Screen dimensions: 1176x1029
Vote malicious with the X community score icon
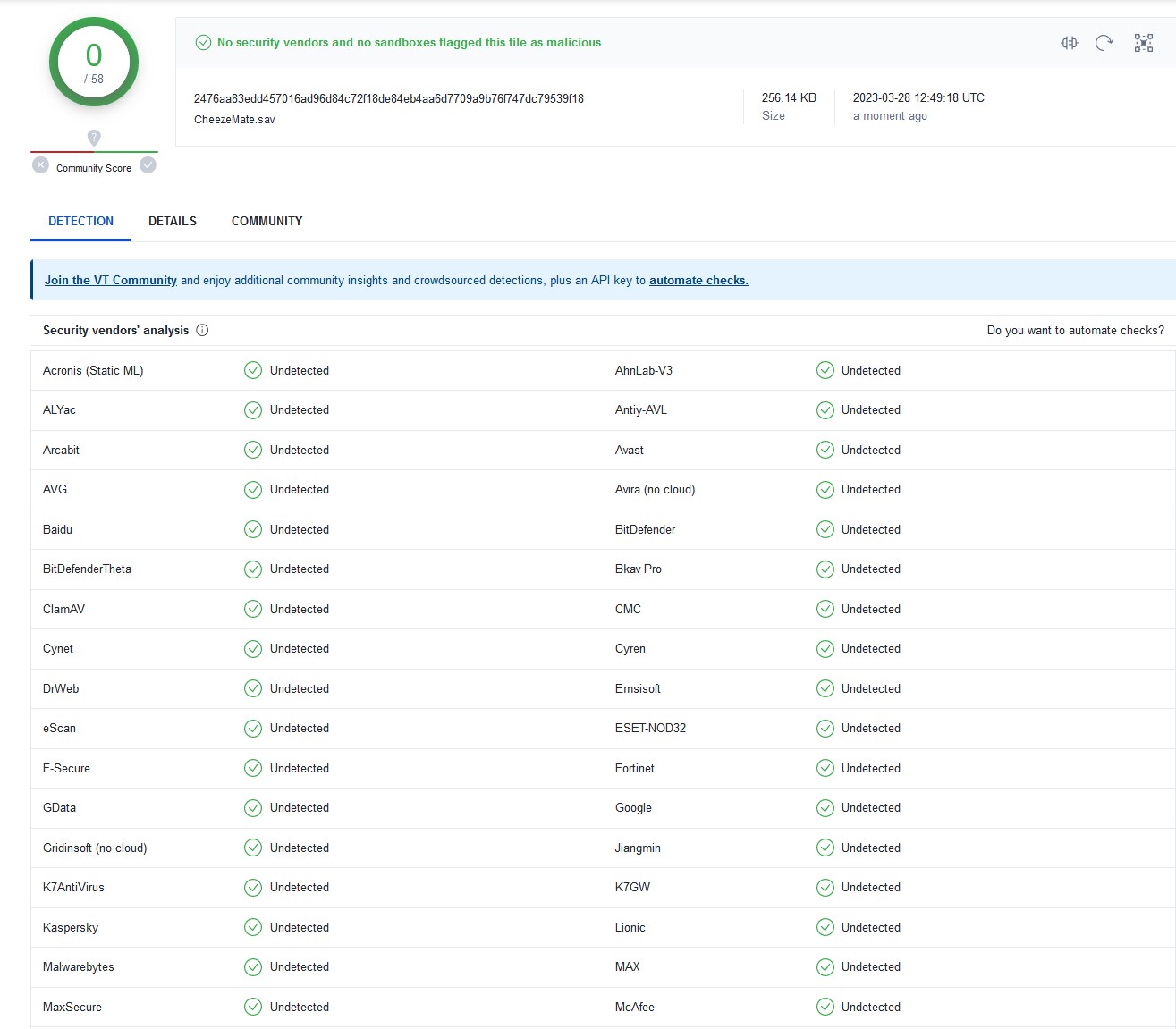tap(40, 165)
